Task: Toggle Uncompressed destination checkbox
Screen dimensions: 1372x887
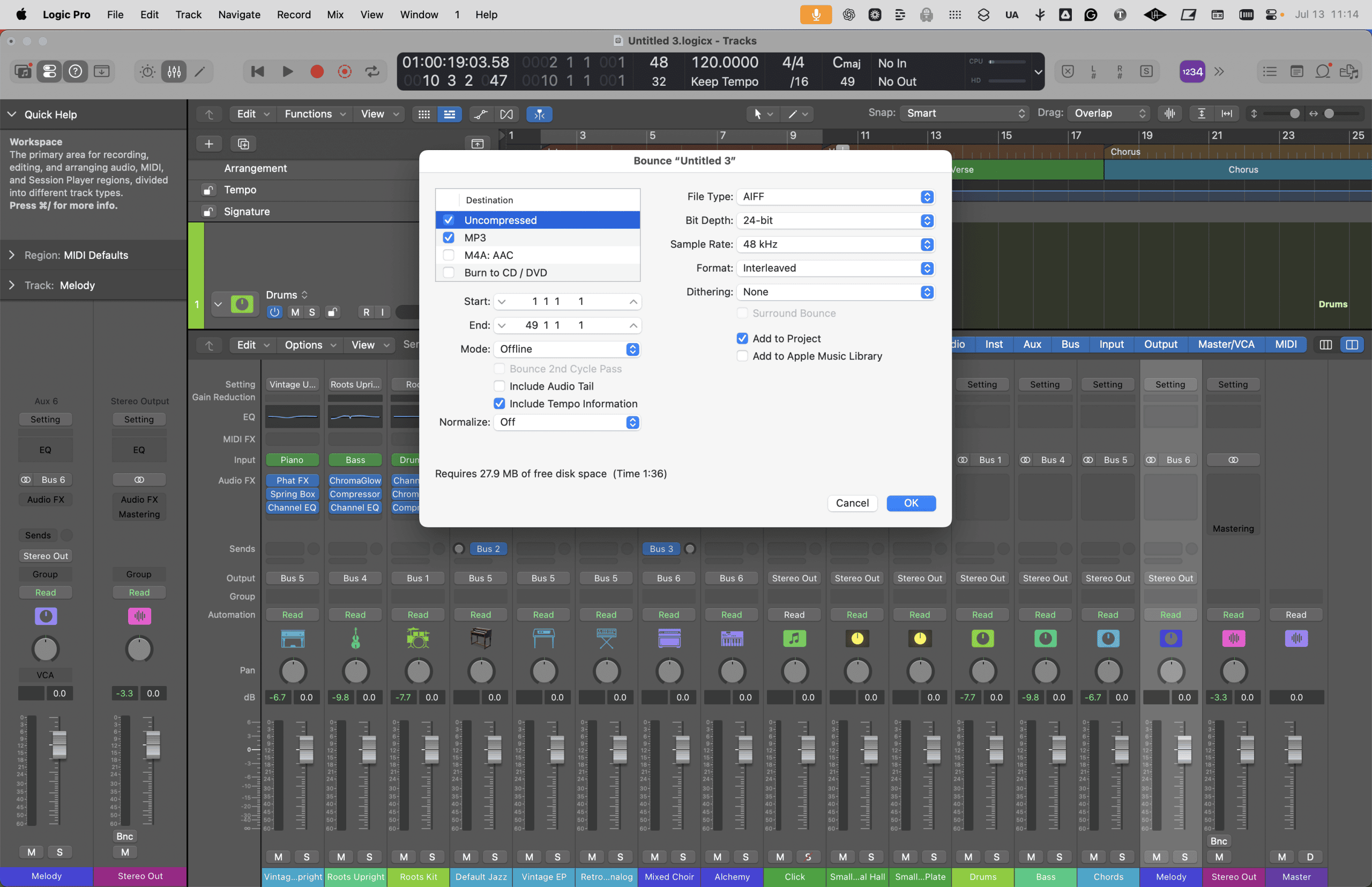Action: point(448,220)
